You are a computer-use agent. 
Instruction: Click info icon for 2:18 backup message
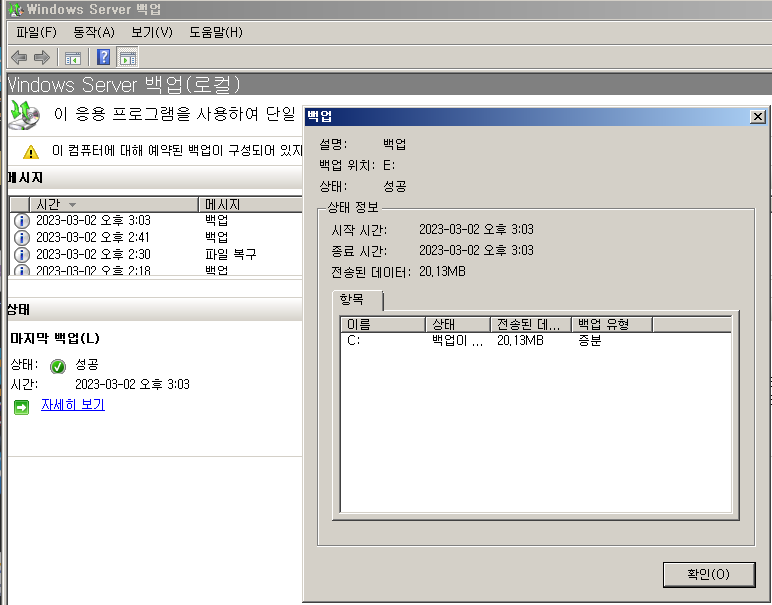[22, 270]
